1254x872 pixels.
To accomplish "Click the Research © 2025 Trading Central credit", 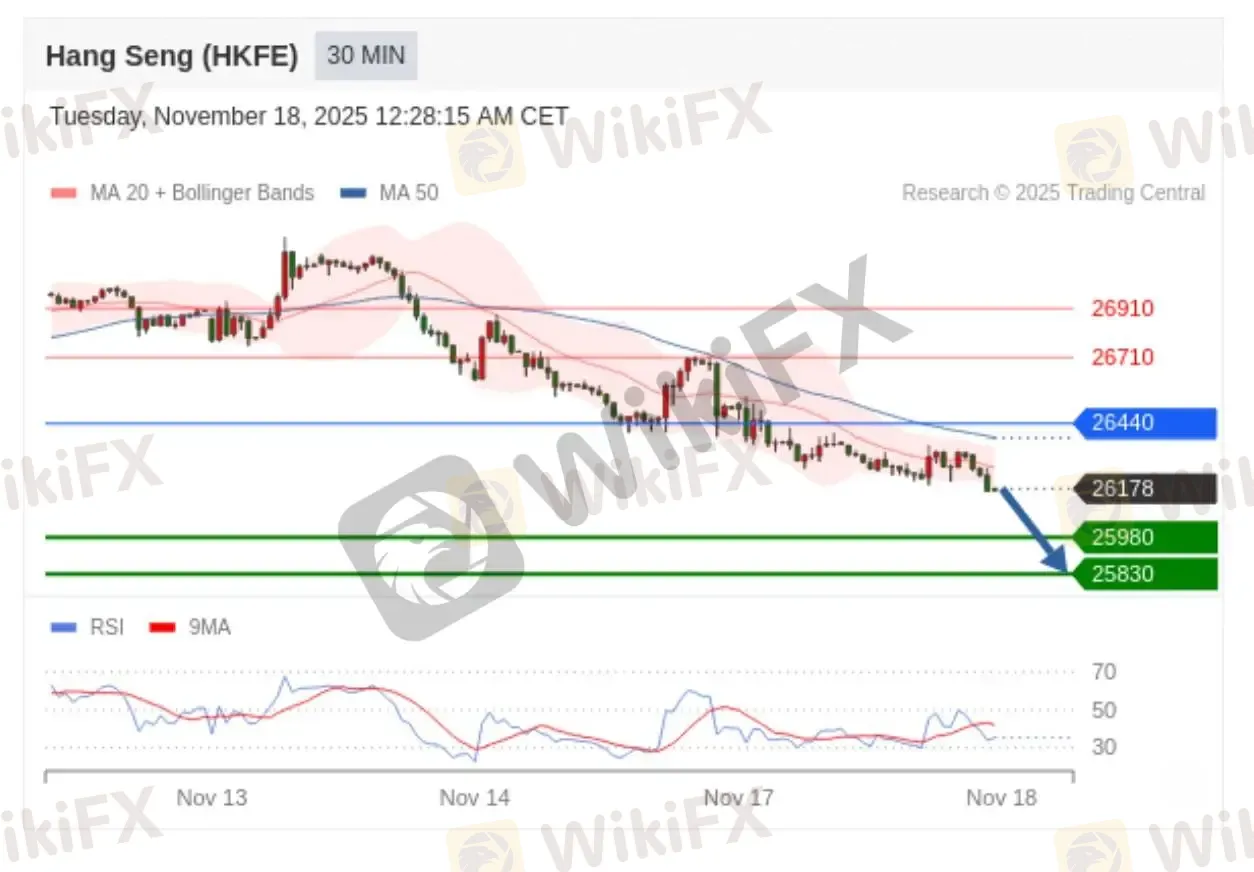I will [x=1054, y=193].
